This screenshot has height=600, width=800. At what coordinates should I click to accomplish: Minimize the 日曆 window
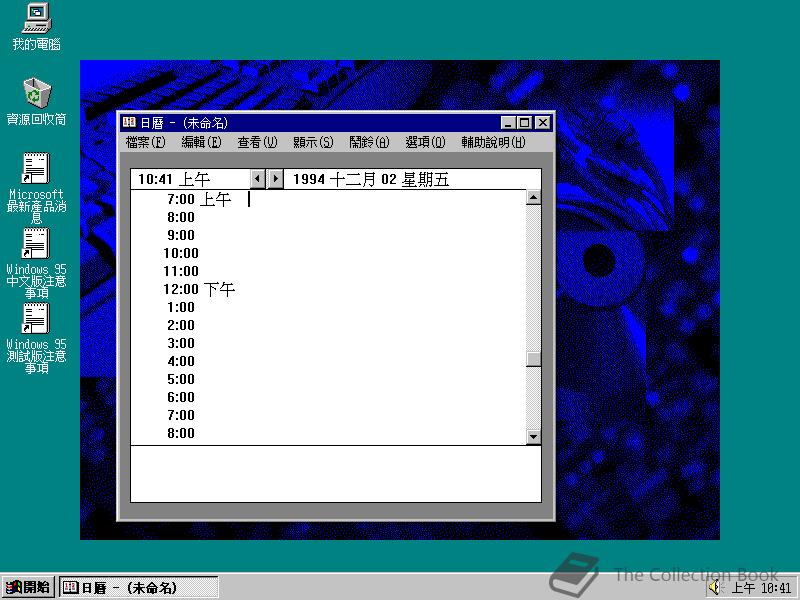[x=508, y=122]
